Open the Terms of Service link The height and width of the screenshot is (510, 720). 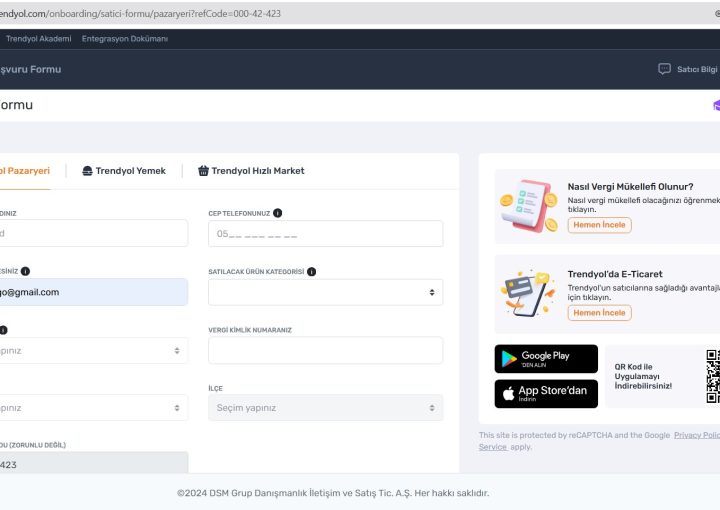point(493,447)
